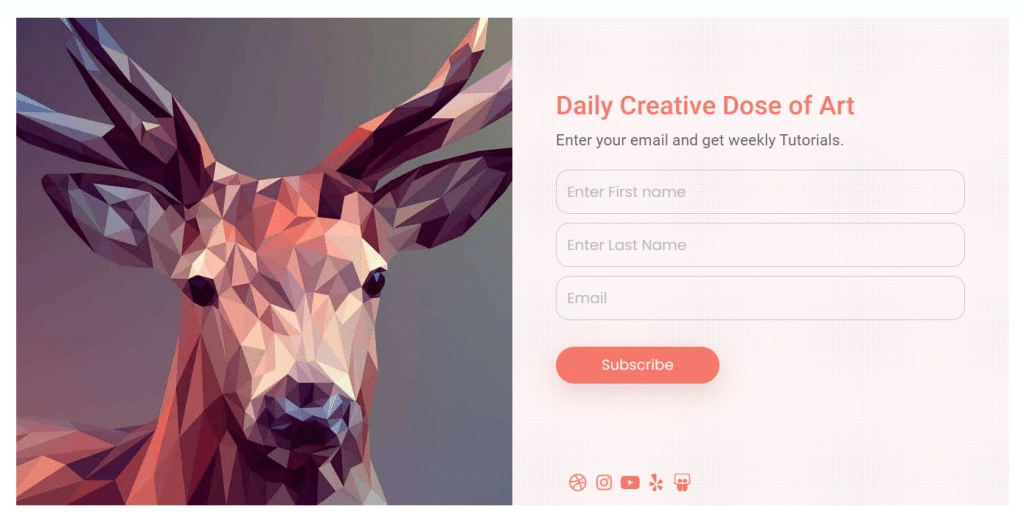
Task: Focus the Enter First name field
Action: (x=760, y=192)
